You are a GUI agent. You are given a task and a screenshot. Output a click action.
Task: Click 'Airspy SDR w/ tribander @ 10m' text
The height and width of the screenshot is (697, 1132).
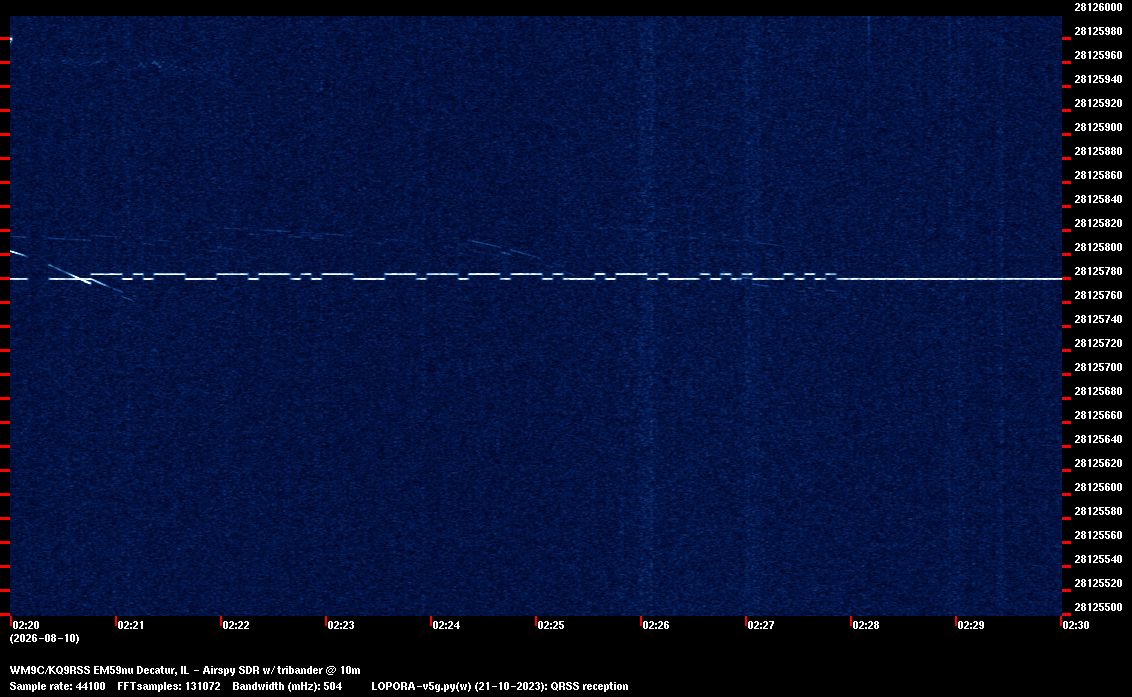(282, 670)
